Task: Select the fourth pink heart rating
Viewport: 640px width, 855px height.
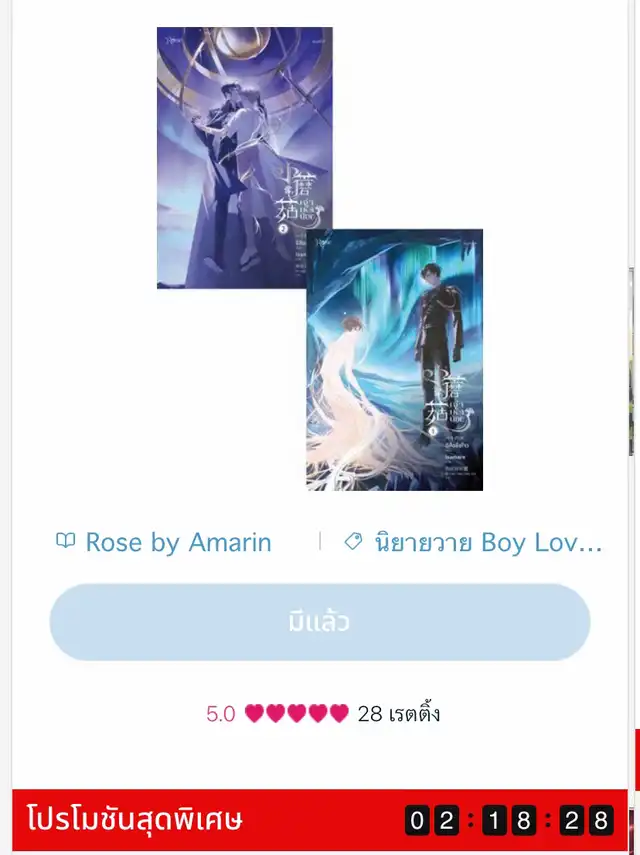Action: coord(318,713)
